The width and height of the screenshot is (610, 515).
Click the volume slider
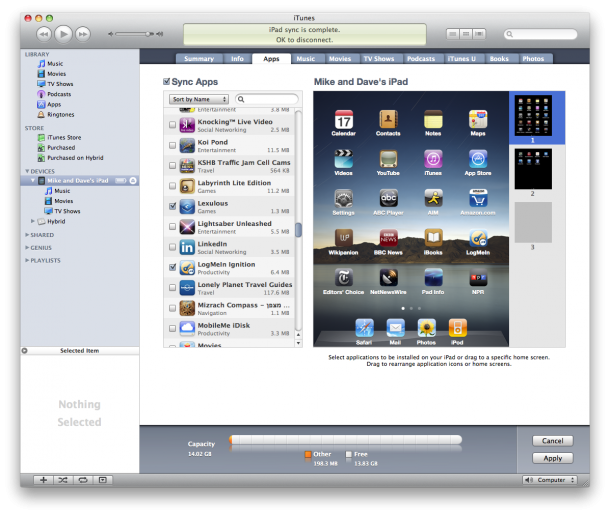(134, 34)
